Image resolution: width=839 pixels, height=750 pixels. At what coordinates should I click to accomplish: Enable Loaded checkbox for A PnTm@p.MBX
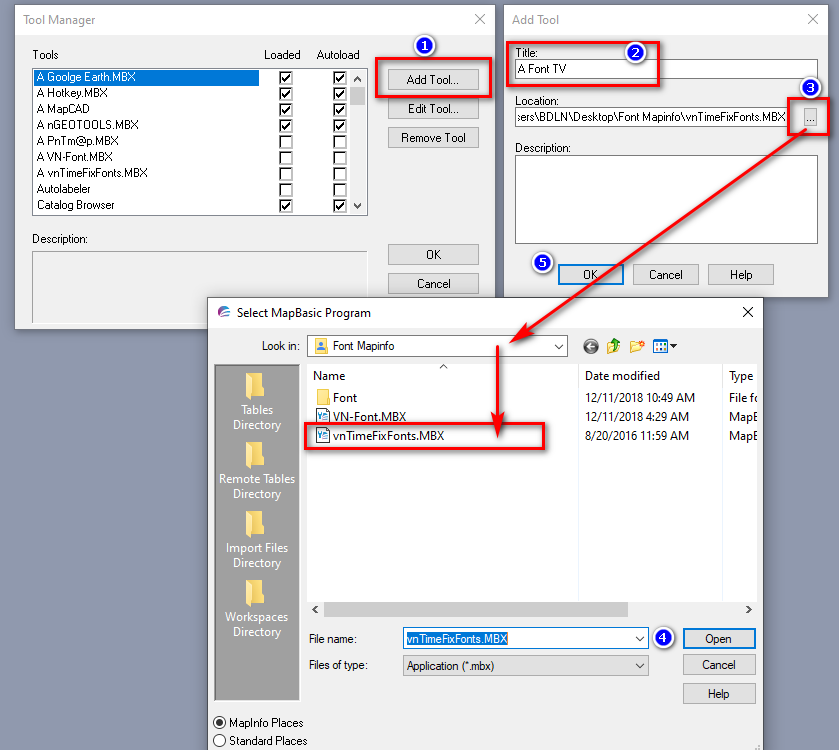[286, 141]
